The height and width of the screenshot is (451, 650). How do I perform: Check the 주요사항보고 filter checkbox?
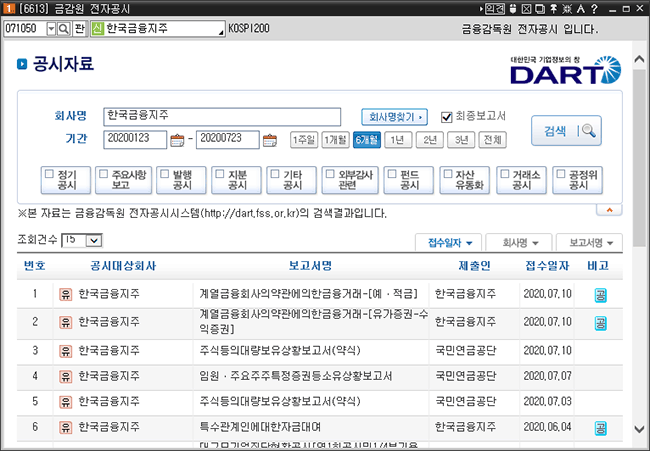[x=104, y=174]
